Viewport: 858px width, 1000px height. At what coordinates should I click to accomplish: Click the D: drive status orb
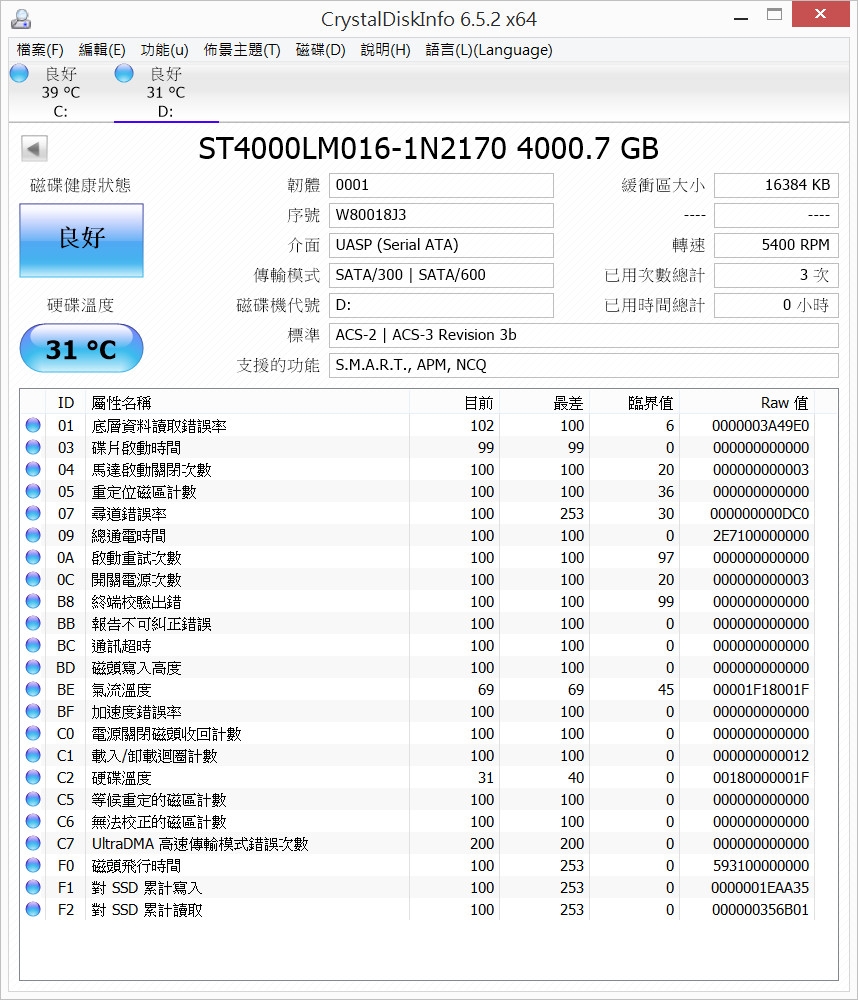124,73
